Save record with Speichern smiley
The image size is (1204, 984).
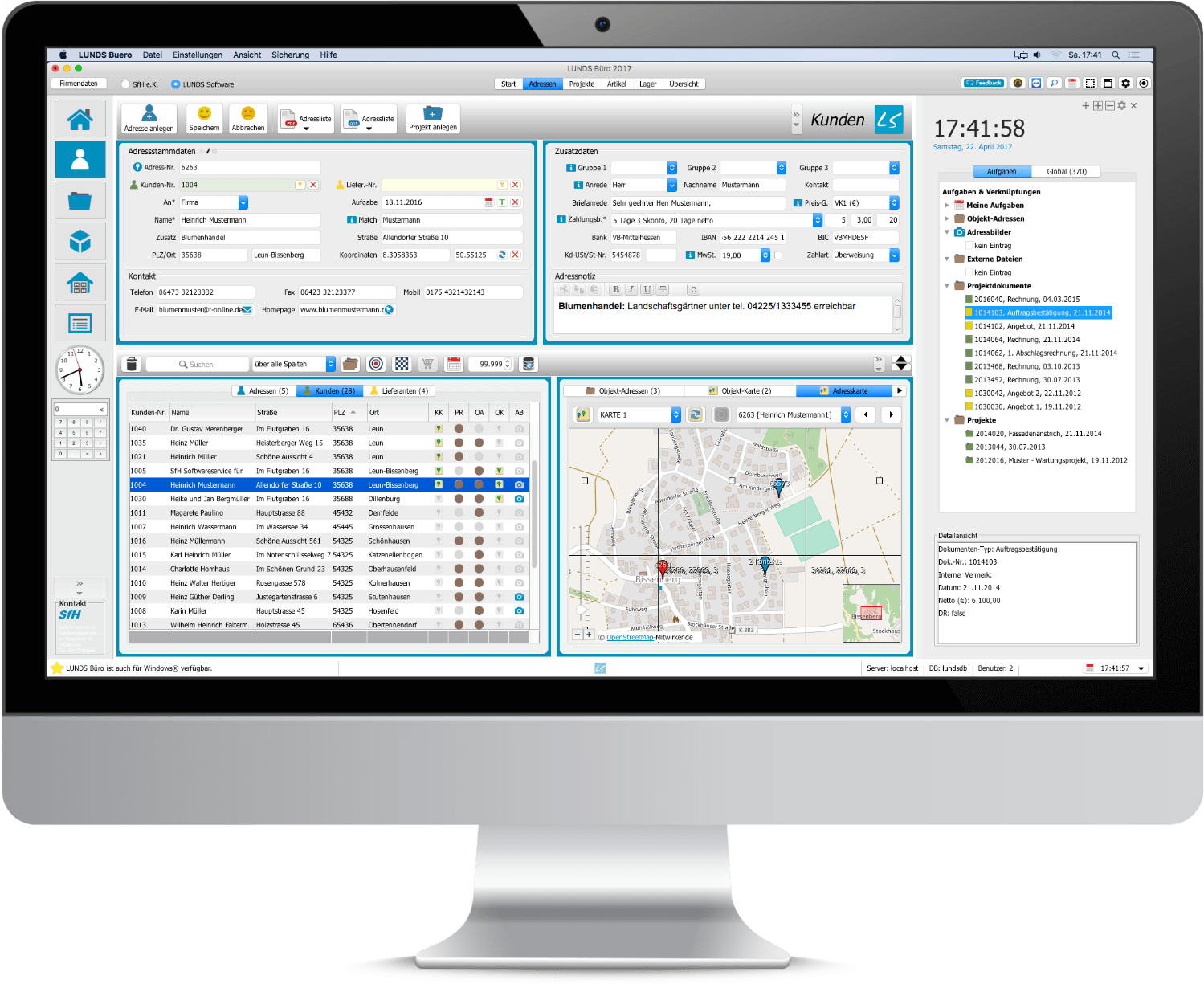click(204, 118)
